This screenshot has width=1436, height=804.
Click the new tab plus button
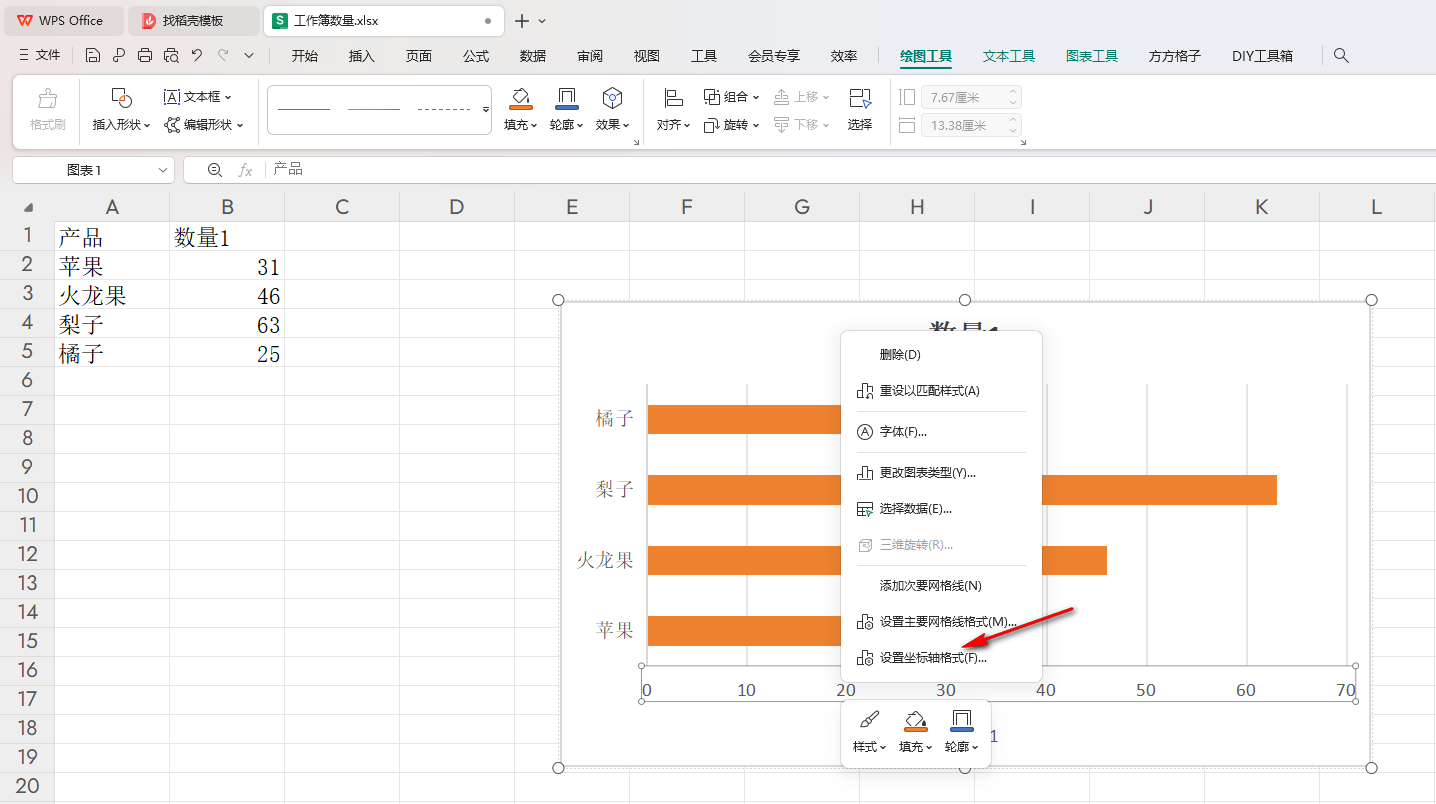[x=521, y=21]
